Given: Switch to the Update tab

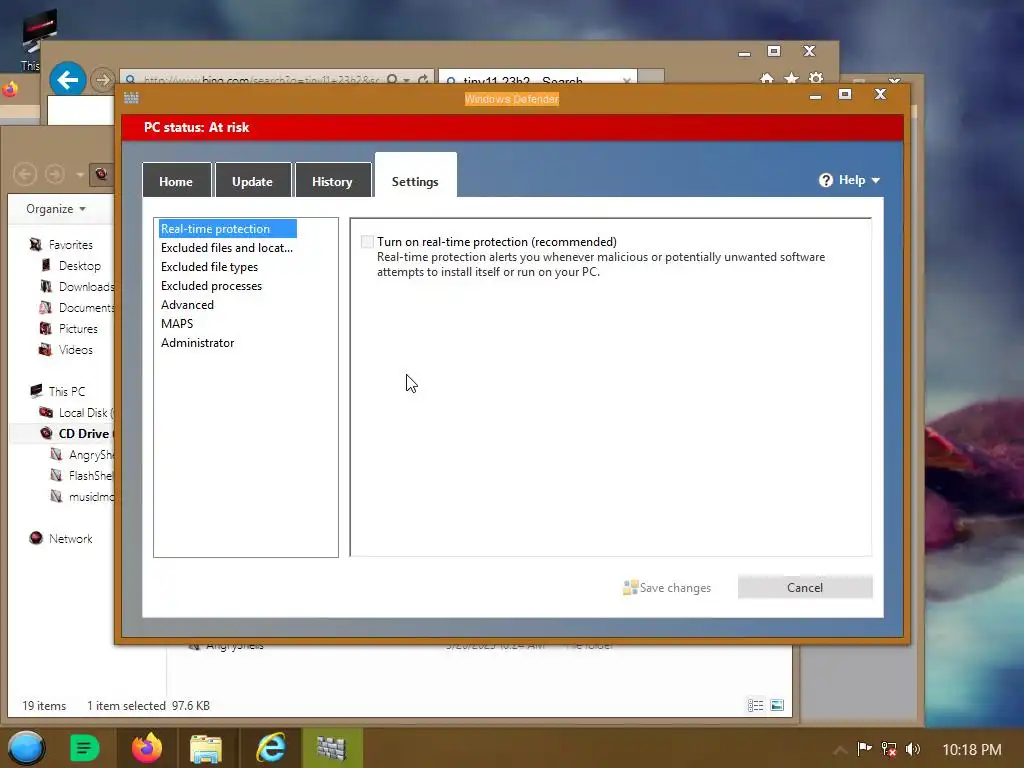Looking at the screenshot, I should (253, 181).
